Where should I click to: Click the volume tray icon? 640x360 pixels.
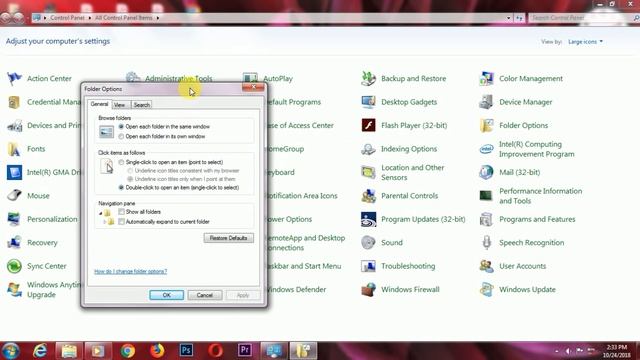[x=568, y=351]
